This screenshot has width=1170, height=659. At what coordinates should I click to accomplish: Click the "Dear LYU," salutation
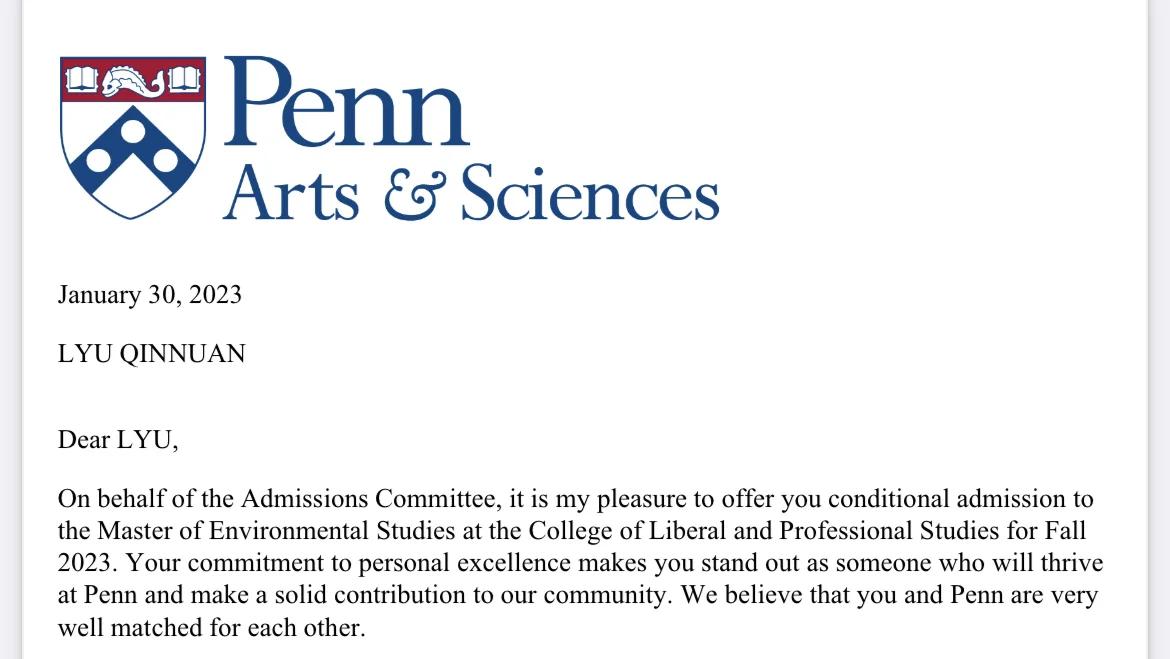coord(118,440)
